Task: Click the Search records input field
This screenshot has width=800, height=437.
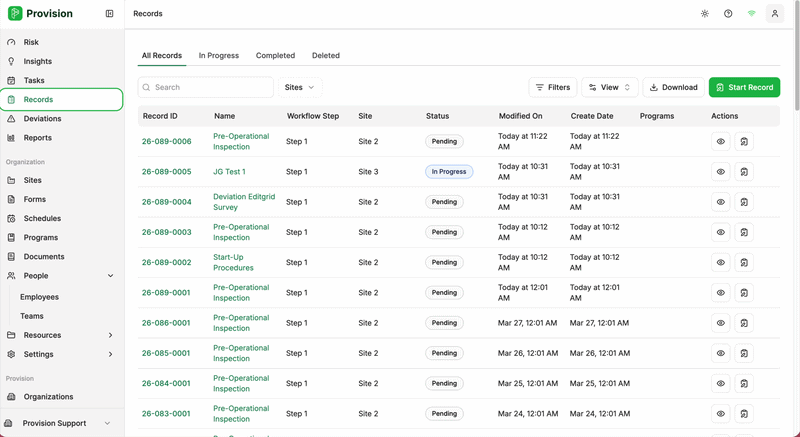Action: pos(210,88)
